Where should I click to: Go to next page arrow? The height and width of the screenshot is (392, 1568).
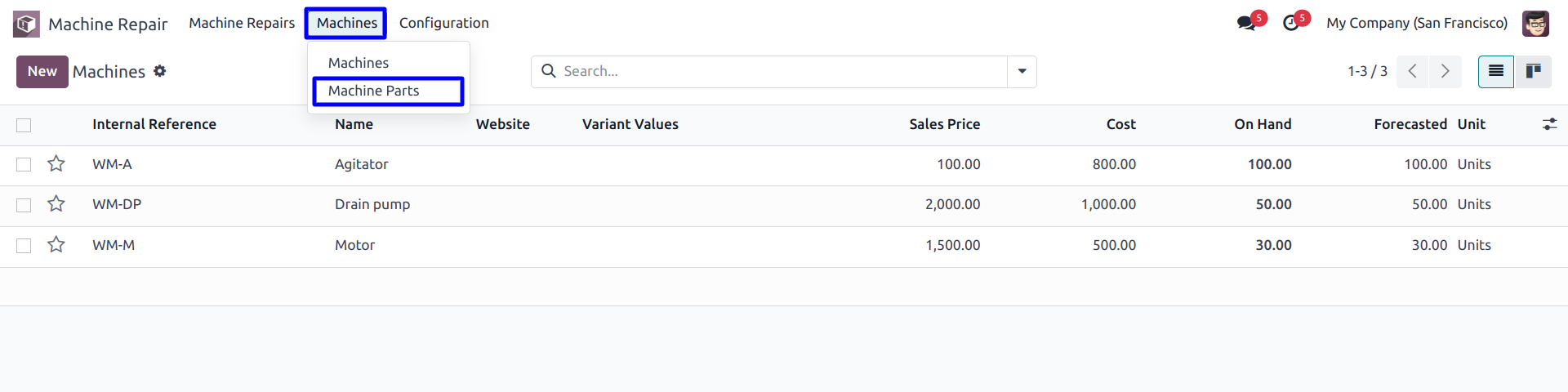pyautogui.click(x=1445, y=72)
